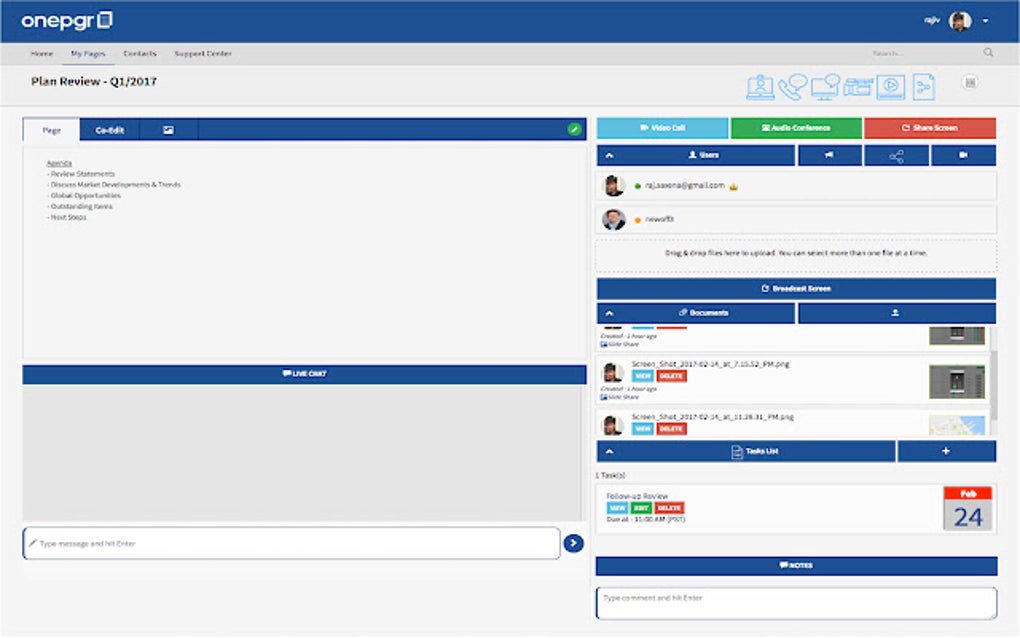Open screen chat using the monitor-bubble toolbar icon
Image resolution: width=1020 pixels, height=638 pixels.
(x=823, y=87)
